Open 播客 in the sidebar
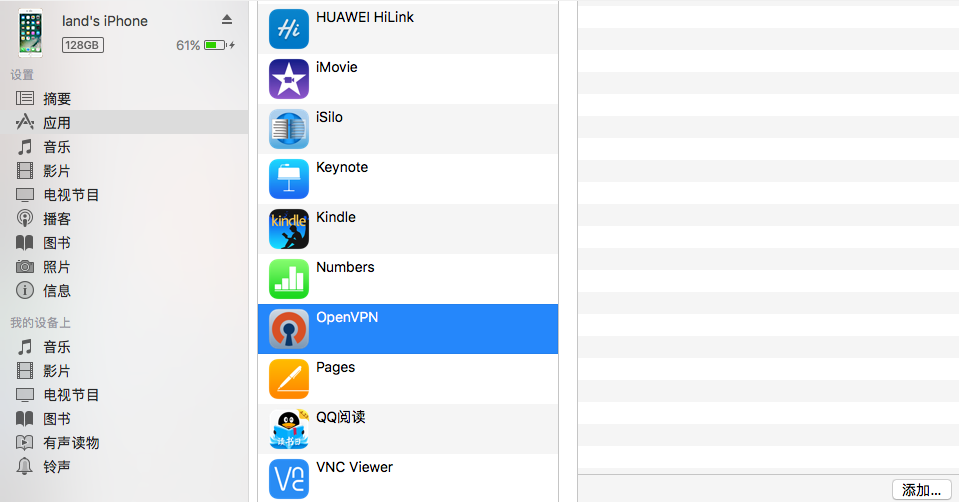This screenshot has height=502, width=959. 57,219
